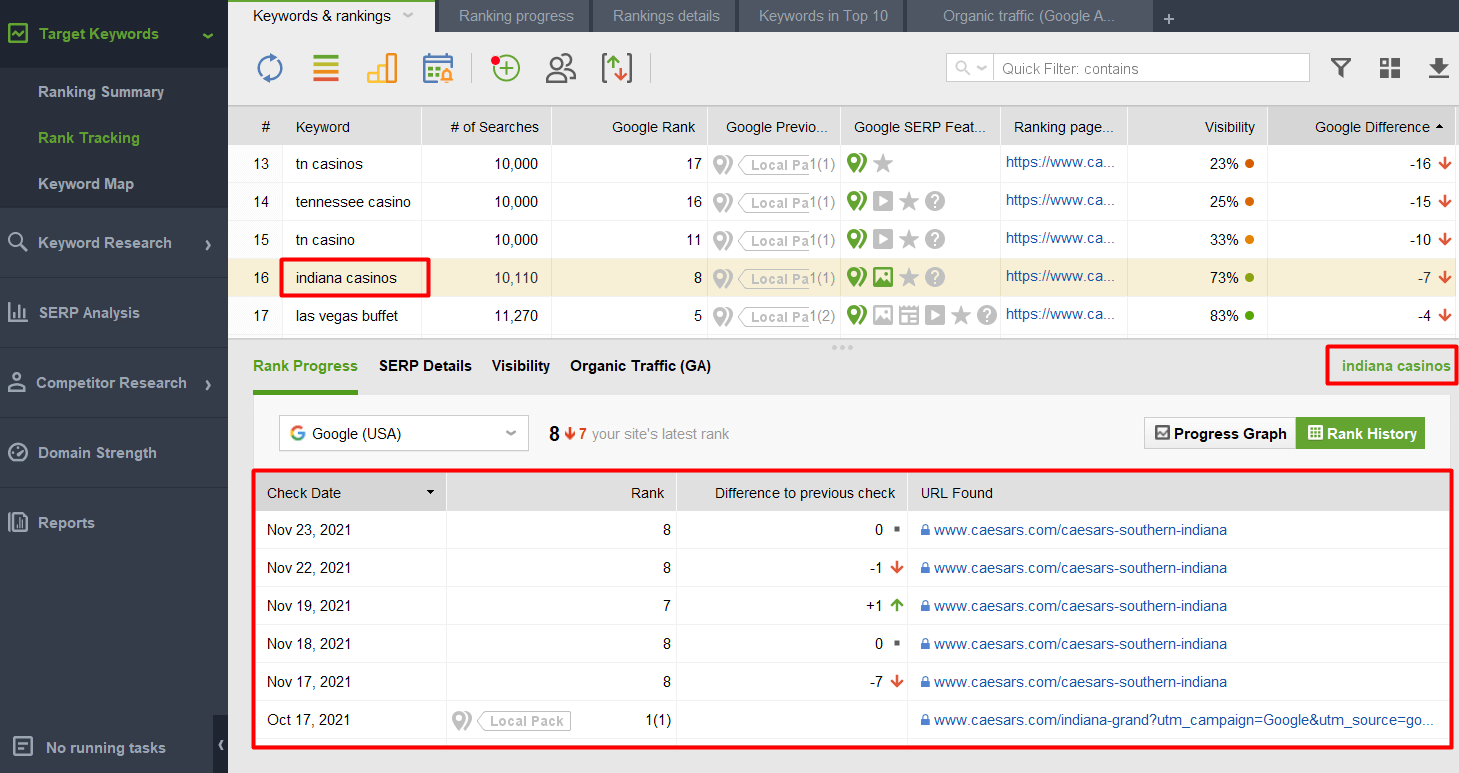Click in the Quick Filter input field
1459x773 pixels.
1150,68
